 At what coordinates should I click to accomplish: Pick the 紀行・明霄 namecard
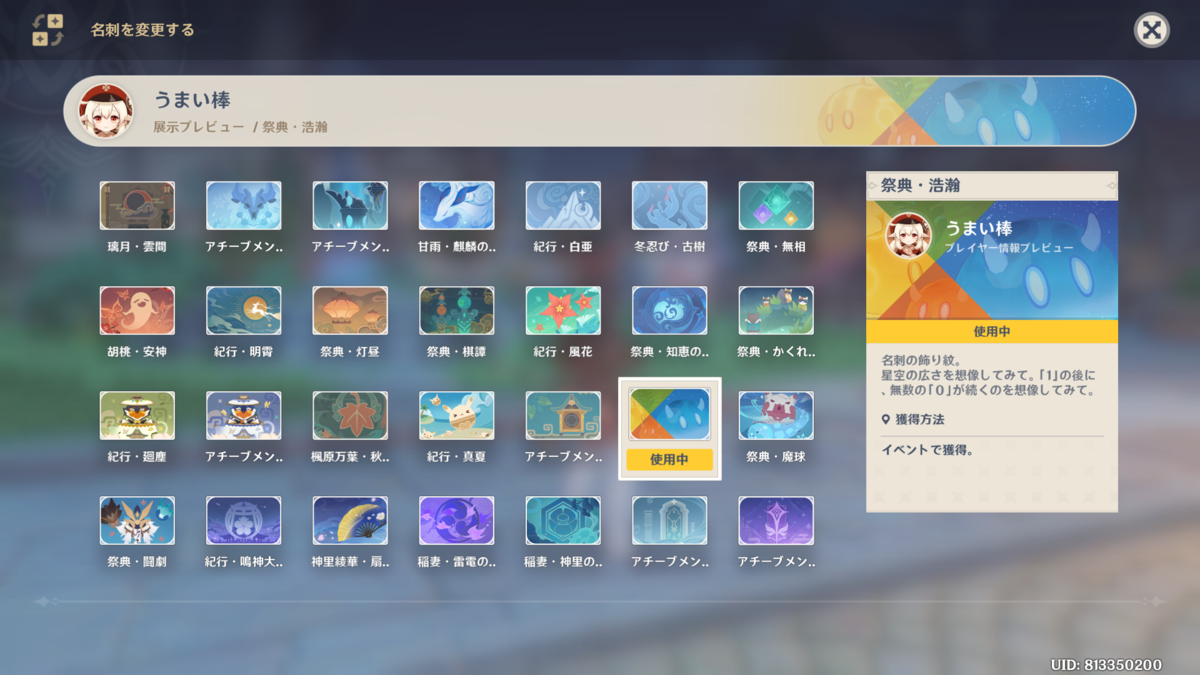pos(243,311)
